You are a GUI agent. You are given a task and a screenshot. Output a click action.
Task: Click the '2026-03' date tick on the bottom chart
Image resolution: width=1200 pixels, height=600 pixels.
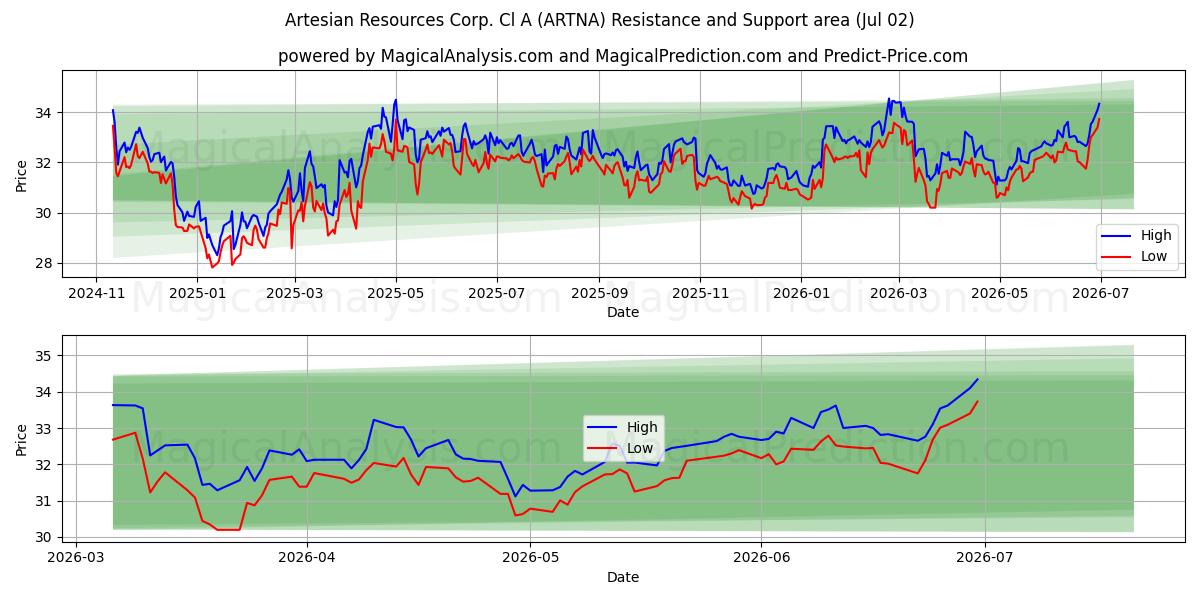pyautogui.click(x=76, y=558)
